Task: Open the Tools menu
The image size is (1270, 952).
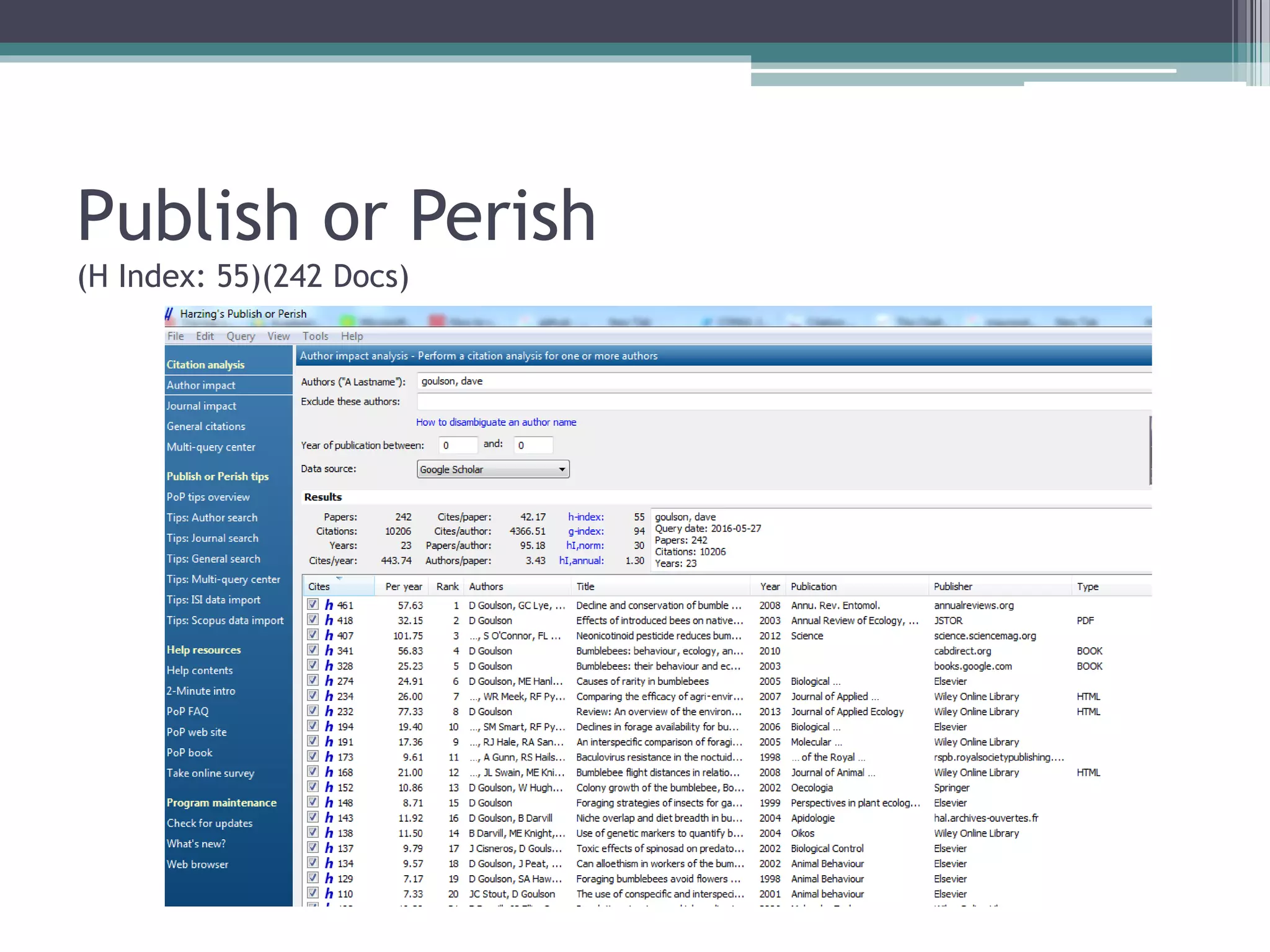Action: [x=315, y=336]
